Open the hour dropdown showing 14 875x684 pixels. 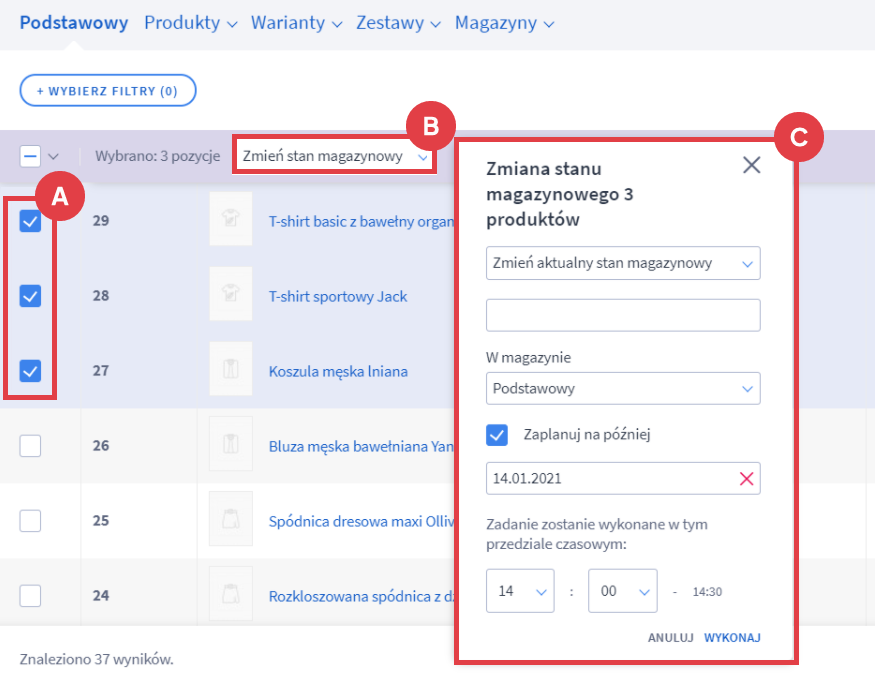click(x=519, y=591)
